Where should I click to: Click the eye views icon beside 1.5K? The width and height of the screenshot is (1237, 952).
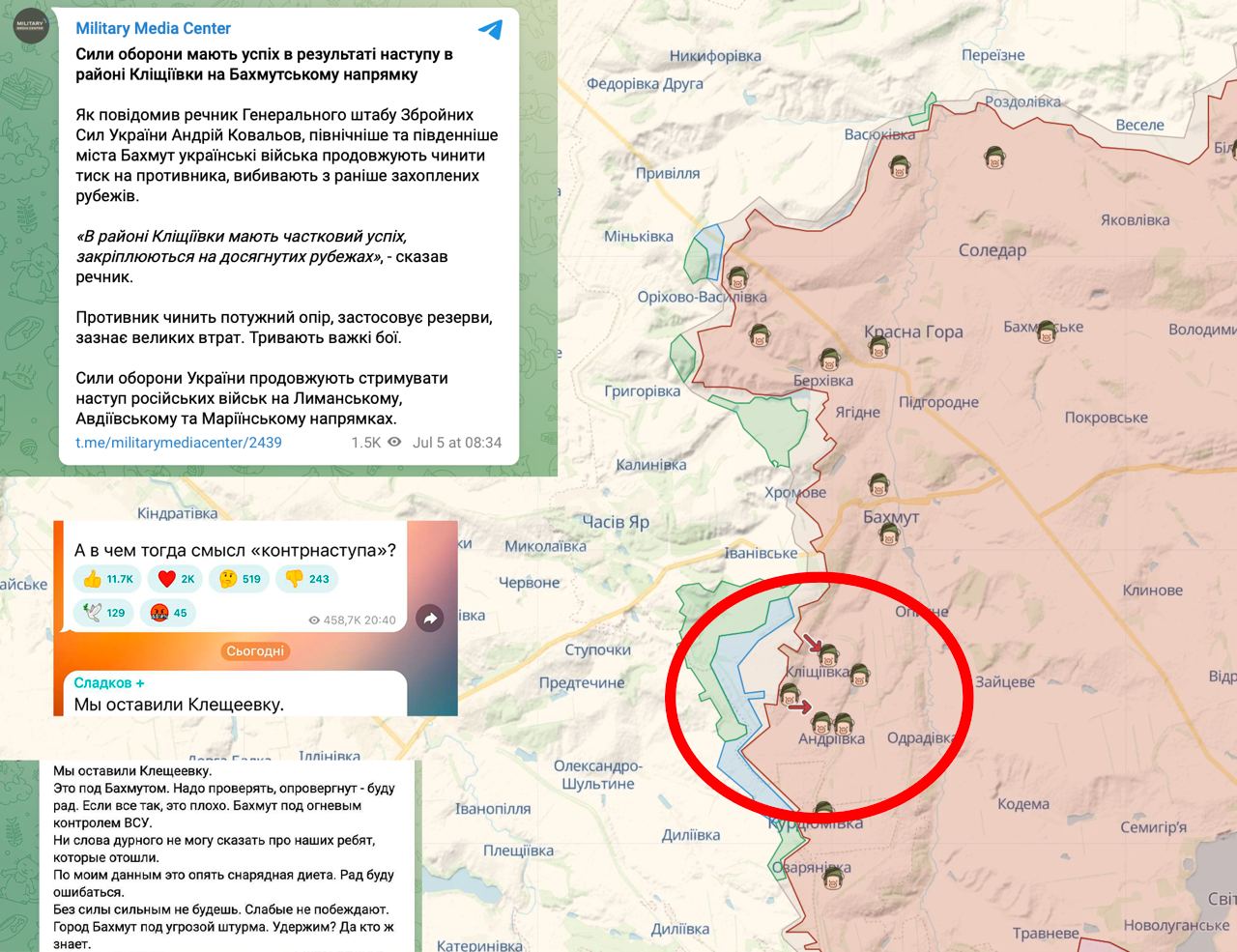394,443
